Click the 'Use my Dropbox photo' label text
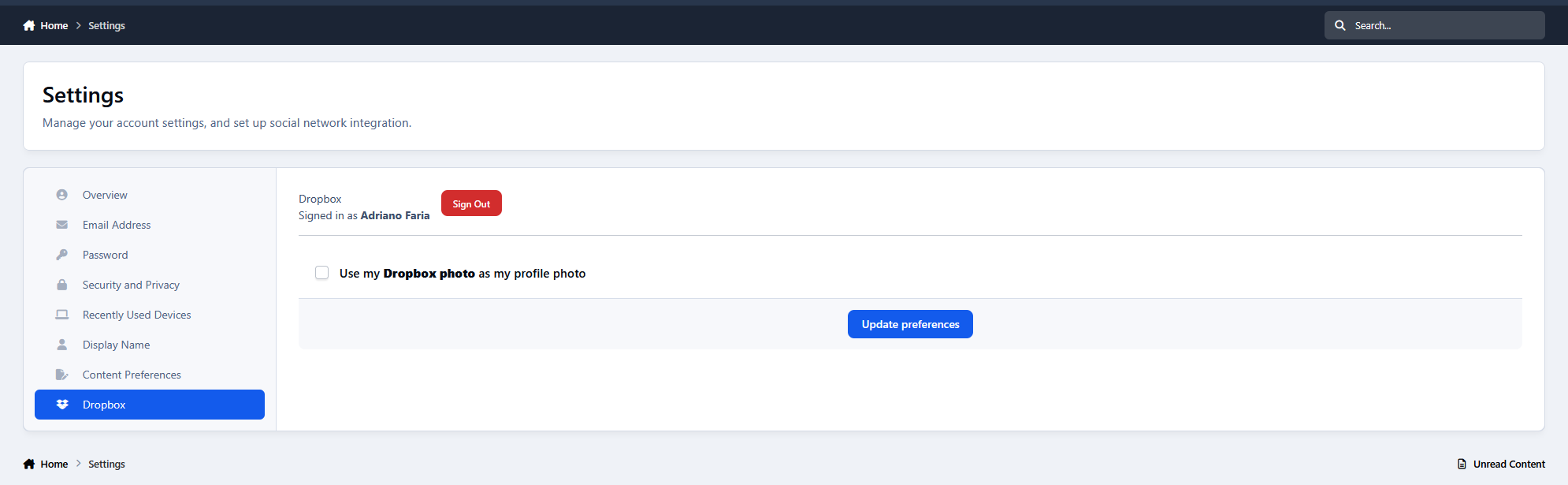This screenshot has height=485, width=1568. click(x=463, y=274)
